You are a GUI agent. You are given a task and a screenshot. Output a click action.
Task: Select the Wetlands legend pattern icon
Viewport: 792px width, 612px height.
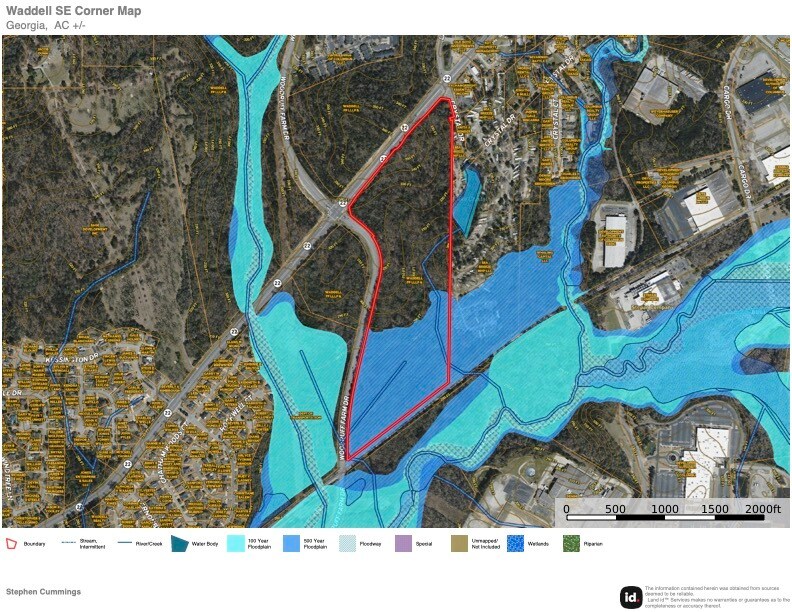pyautogui.click(x=516, y=544)
